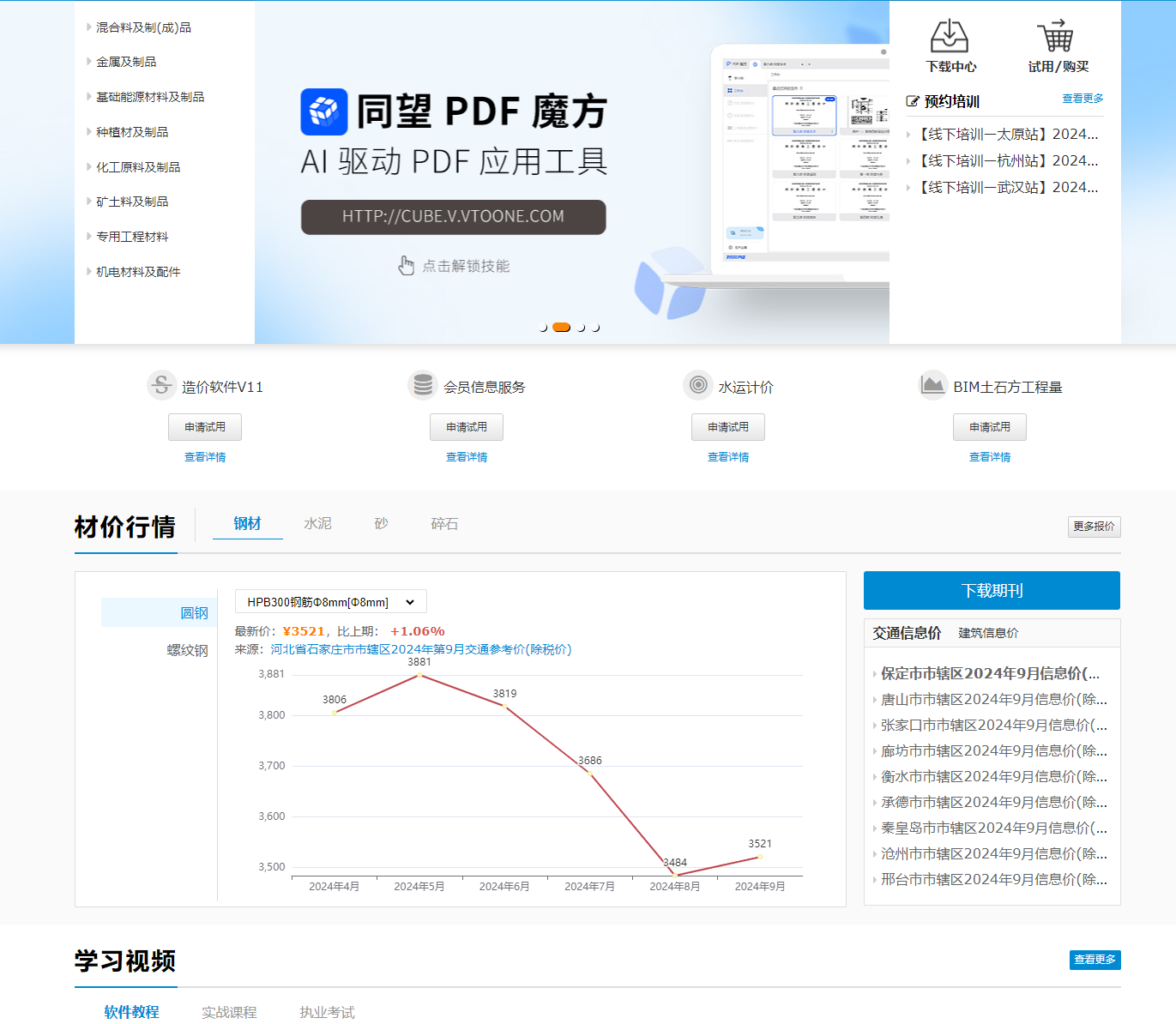The height and width of the screenshot is (1024, 1176).
Task: Select the fourth carousel dot
Action: tap(596, 328)
